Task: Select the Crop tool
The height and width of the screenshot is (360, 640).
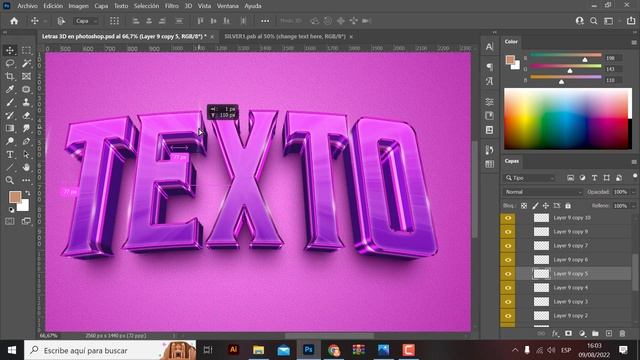Action: (x=10, y=76)
